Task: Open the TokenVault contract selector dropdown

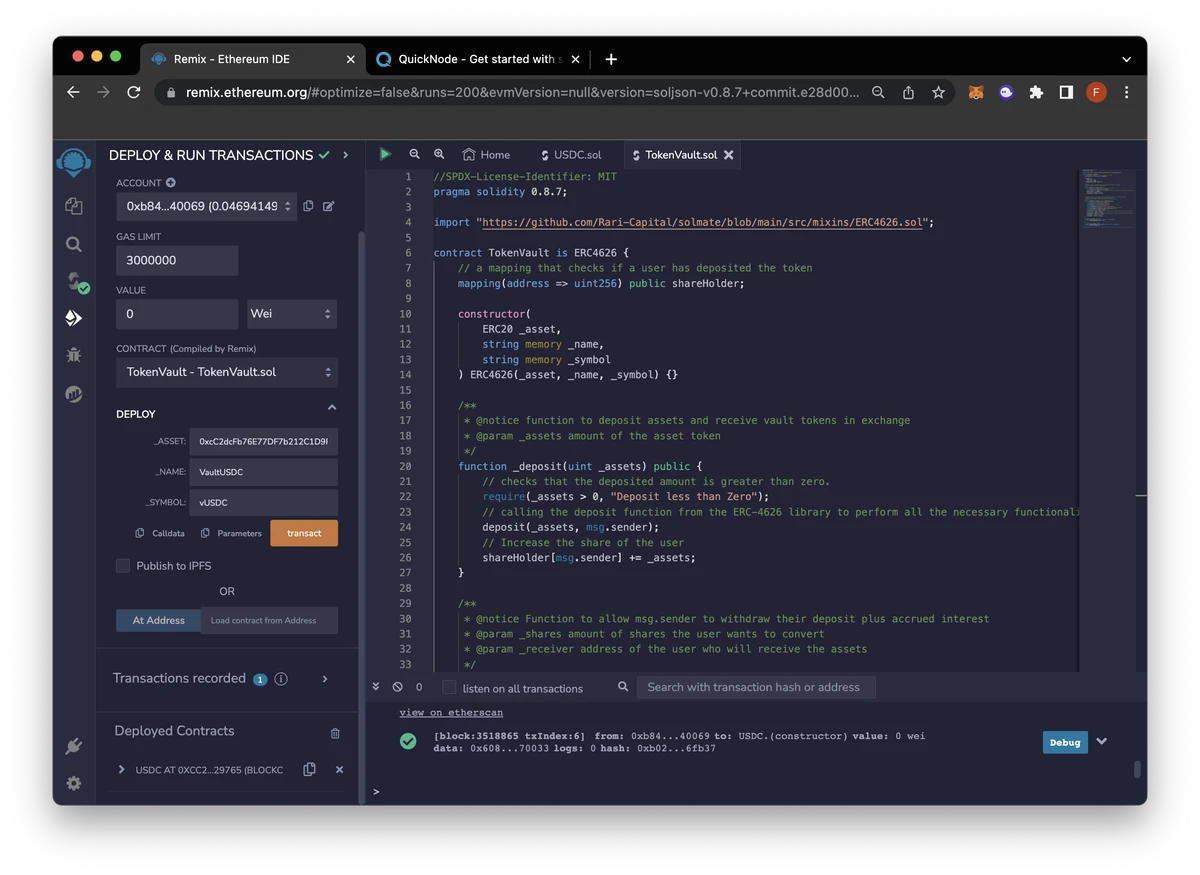Action: tap(226, 372)
